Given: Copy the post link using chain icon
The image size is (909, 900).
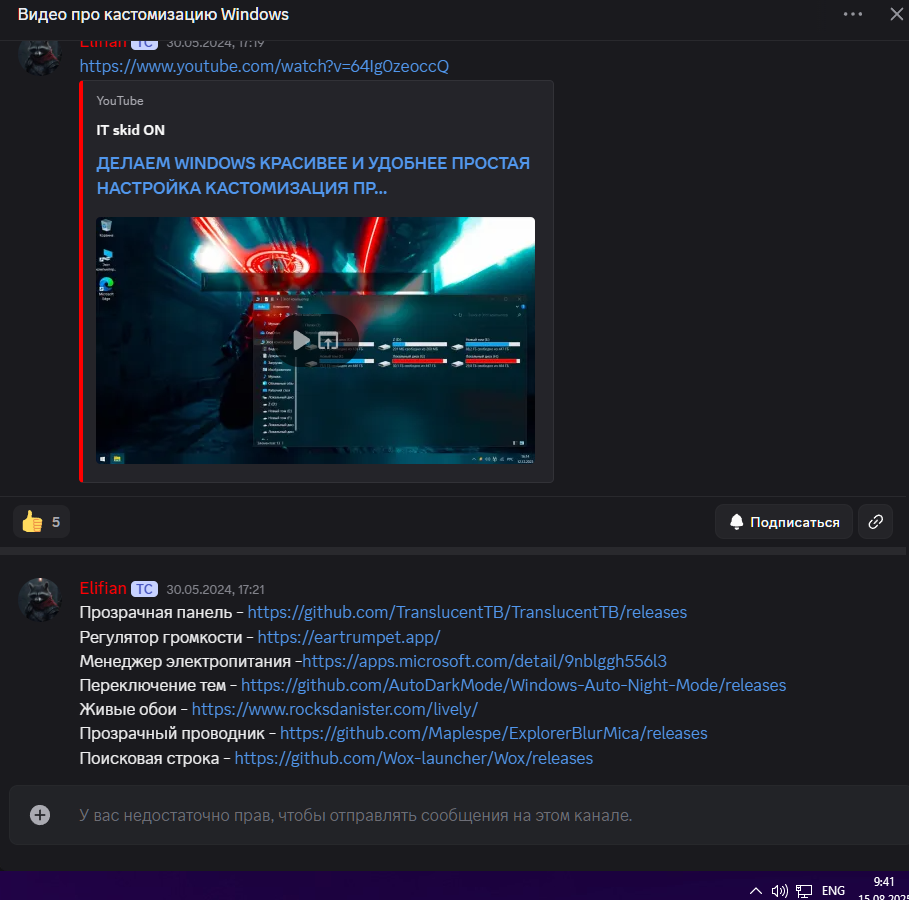Looking at the screenshot, I should pyautogui.click(x=875, y=522).
